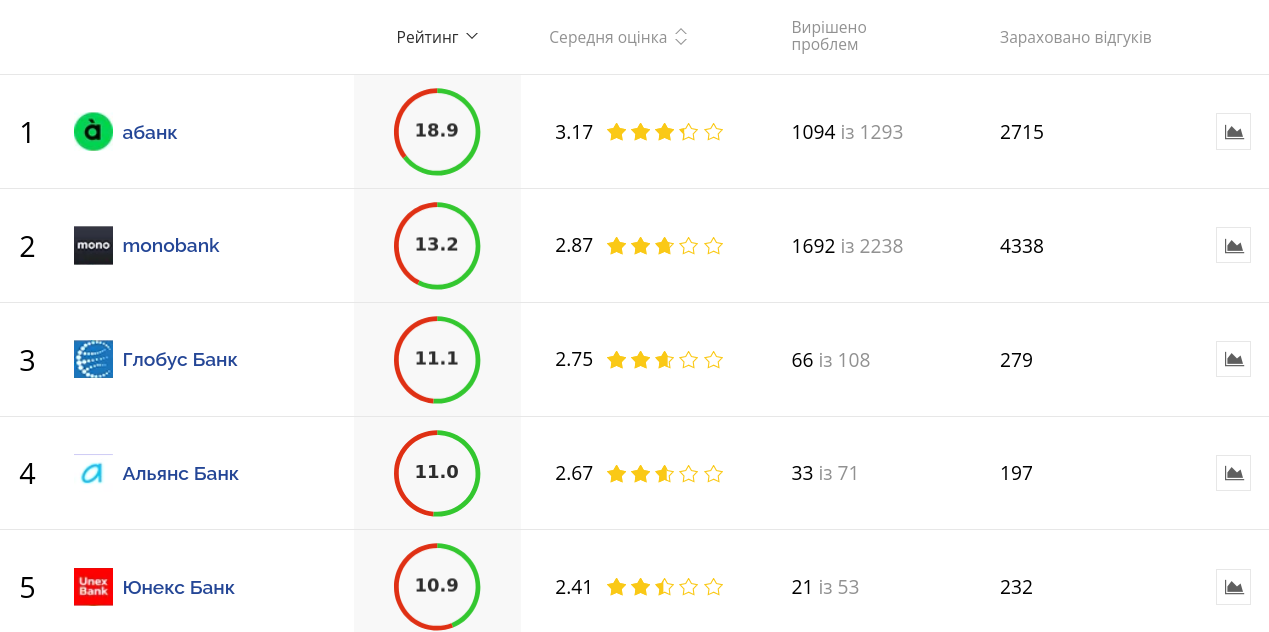Screen dimensions: 1269x632
Task: Open the chart icon for абанк row
Action: (1233, 132)
